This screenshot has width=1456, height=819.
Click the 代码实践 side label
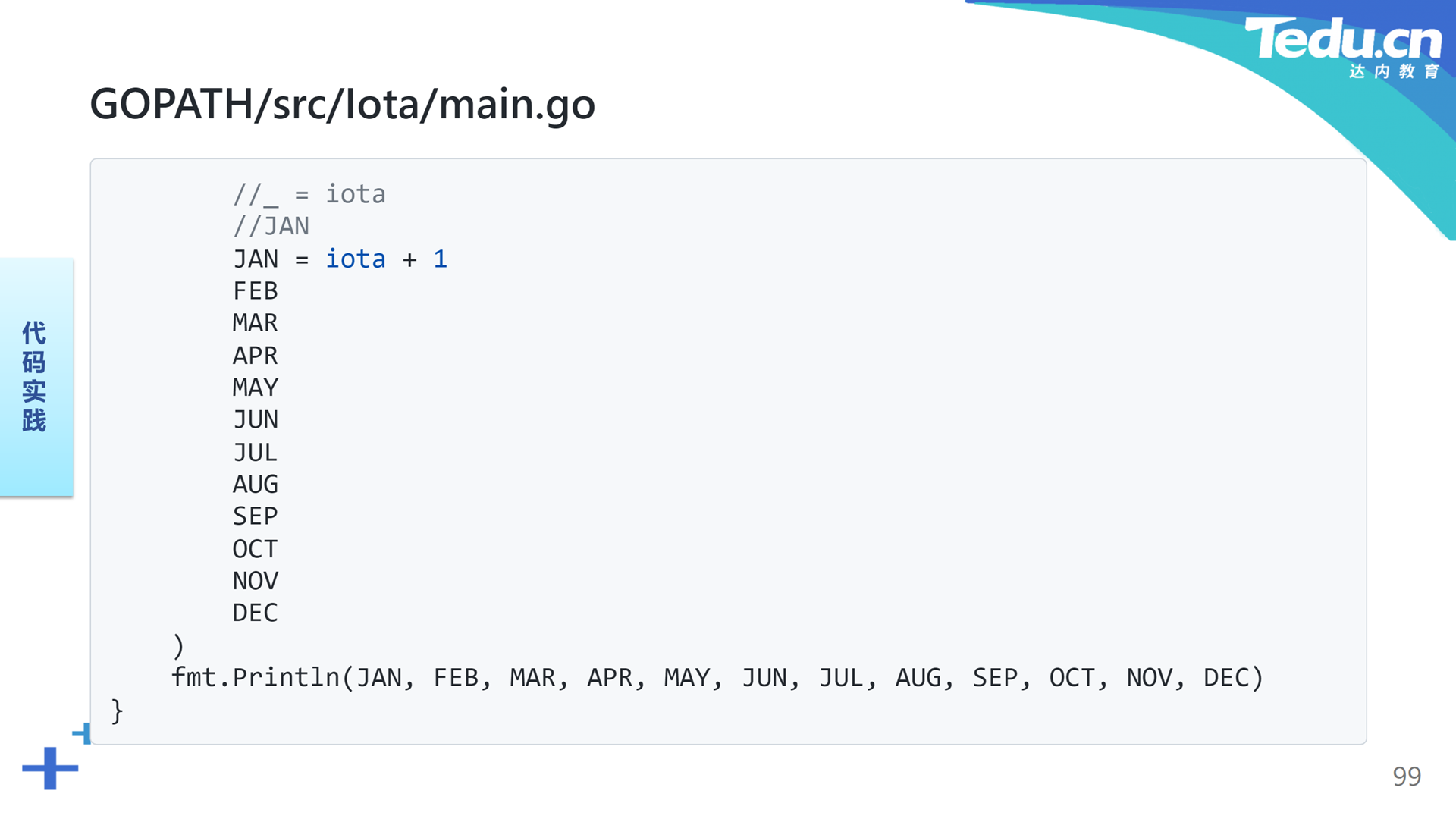click(34, 376)
